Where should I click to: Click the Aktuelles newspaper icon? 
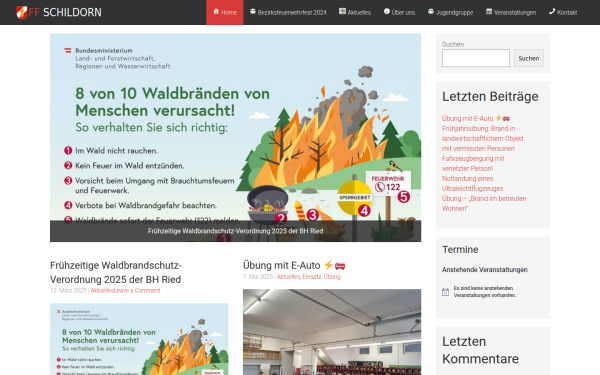tap(342, 11)
